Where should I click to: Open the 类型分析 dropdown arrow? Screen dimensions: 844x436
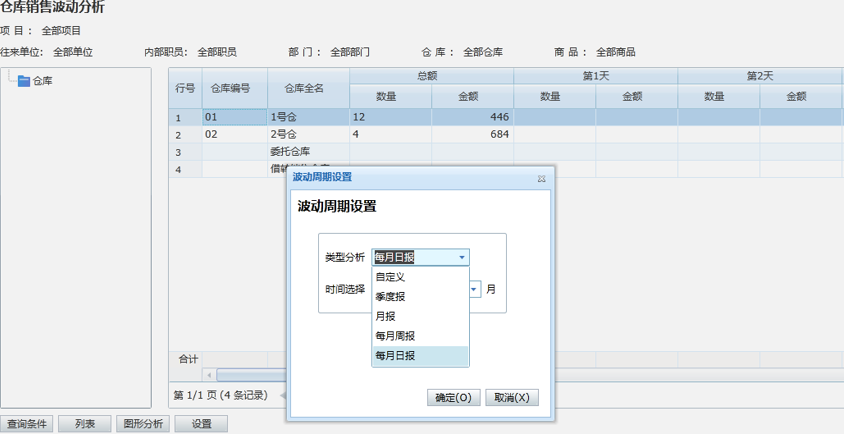point(462,257)
